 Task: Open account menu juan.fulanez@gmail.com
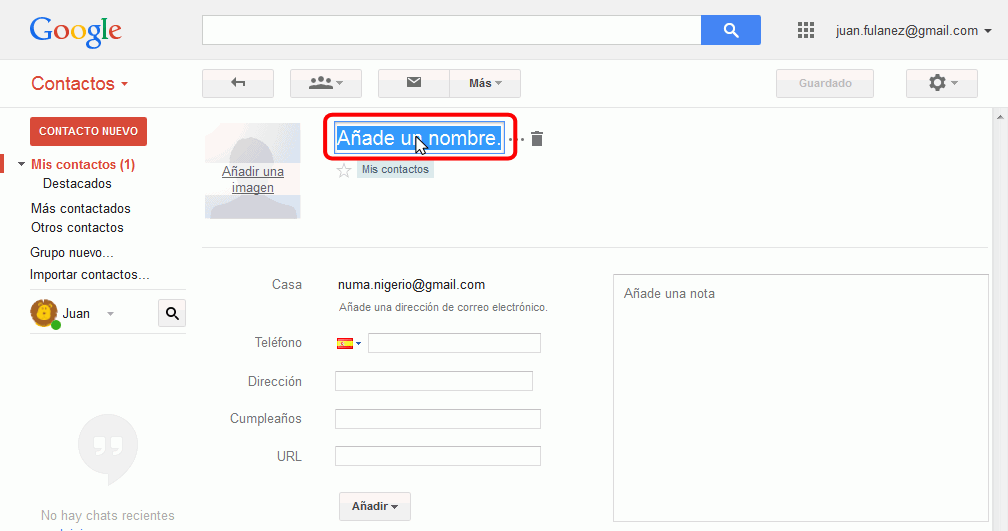914,31
